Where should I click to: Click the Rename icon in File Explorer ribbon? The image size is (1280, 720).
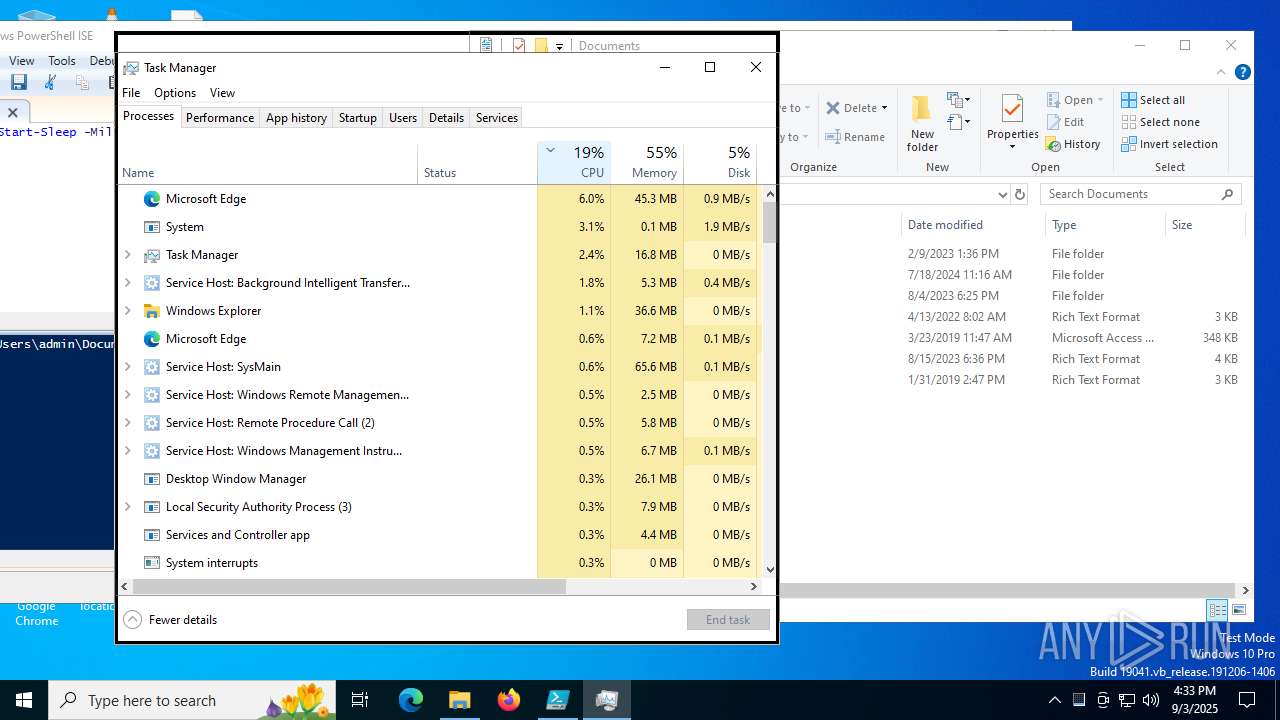click(x=833, y=137)
